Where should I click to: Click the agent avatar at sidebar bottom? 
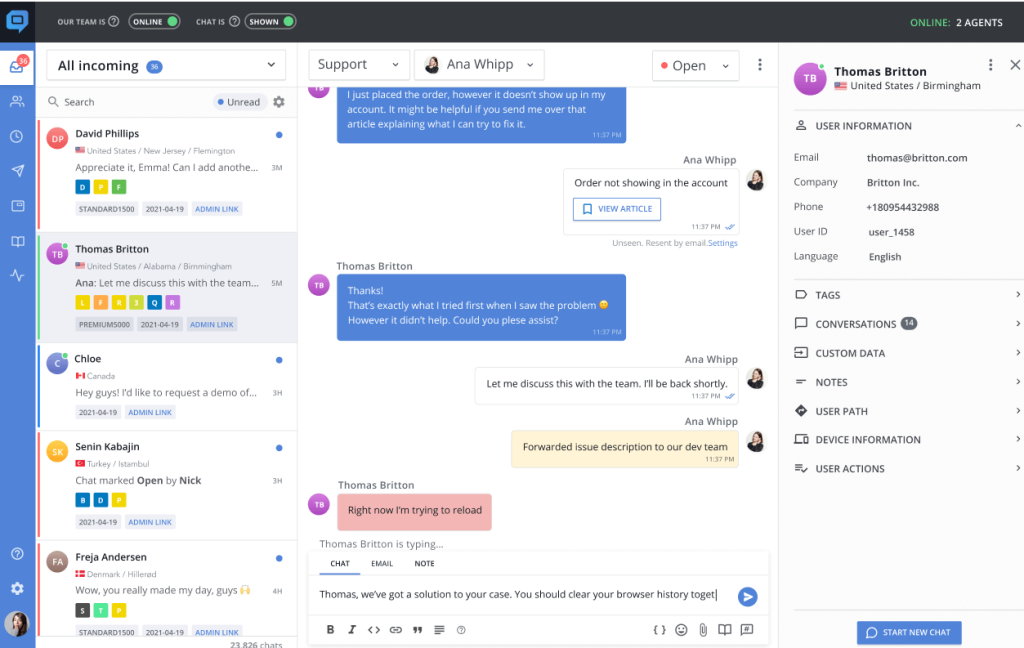coord(17,624)
